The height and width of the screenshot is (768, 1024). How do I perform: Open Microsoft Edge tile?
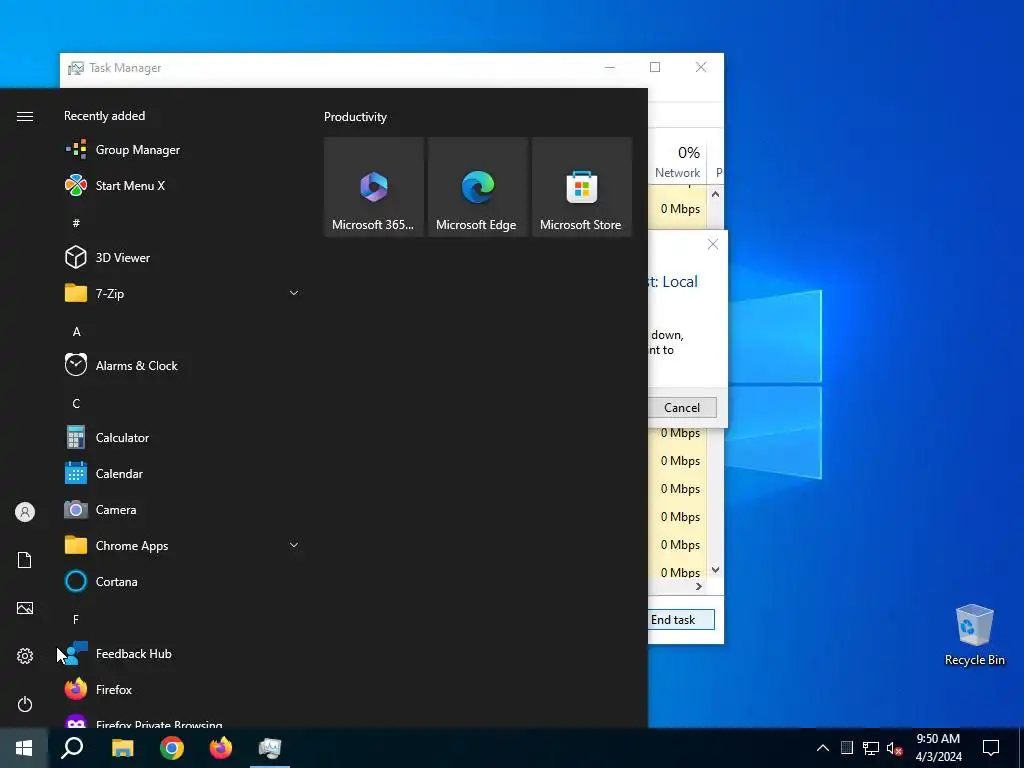click(477, 187)
